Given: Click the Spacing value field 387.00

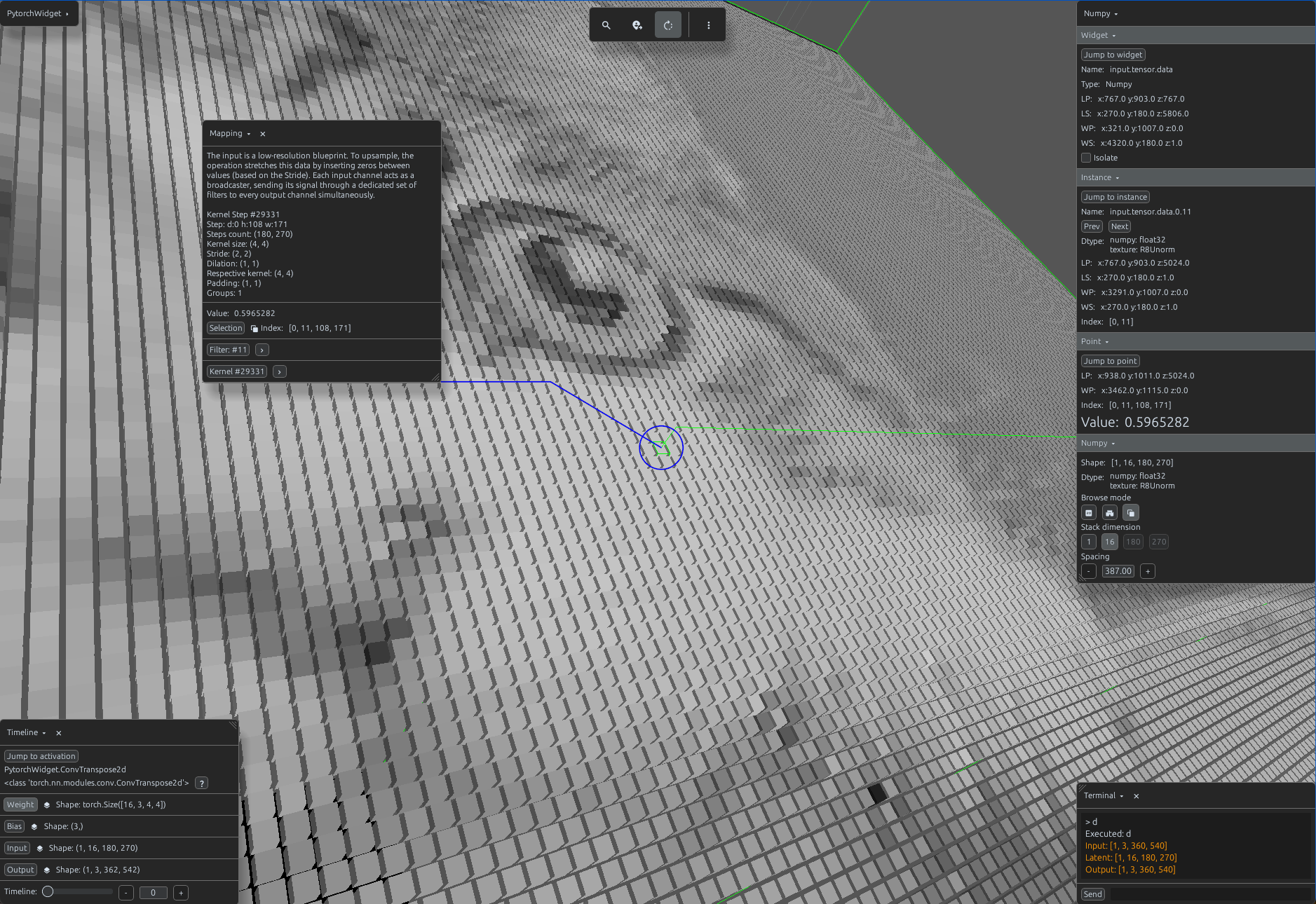Looking at the screenshot, I should tap(1118, 571).
